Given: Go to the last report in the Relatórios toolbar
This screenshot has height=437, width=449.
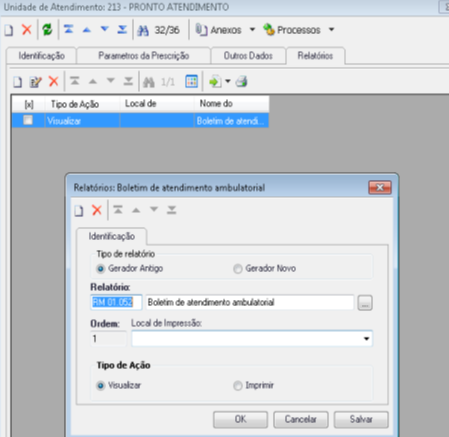Looking at the screenshot, I should tap(128, 81).
